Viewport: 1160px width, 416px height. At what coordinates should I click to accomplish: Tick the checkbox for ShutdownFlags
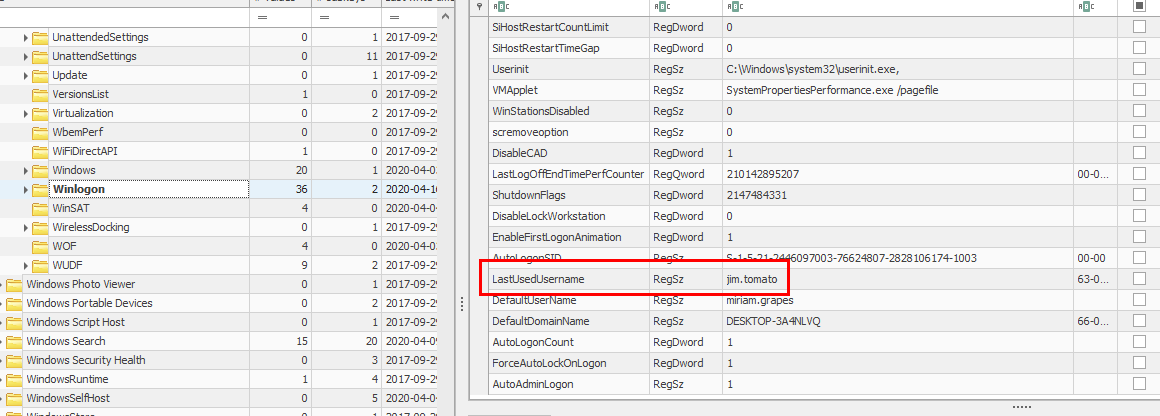tap(1139, 195)
